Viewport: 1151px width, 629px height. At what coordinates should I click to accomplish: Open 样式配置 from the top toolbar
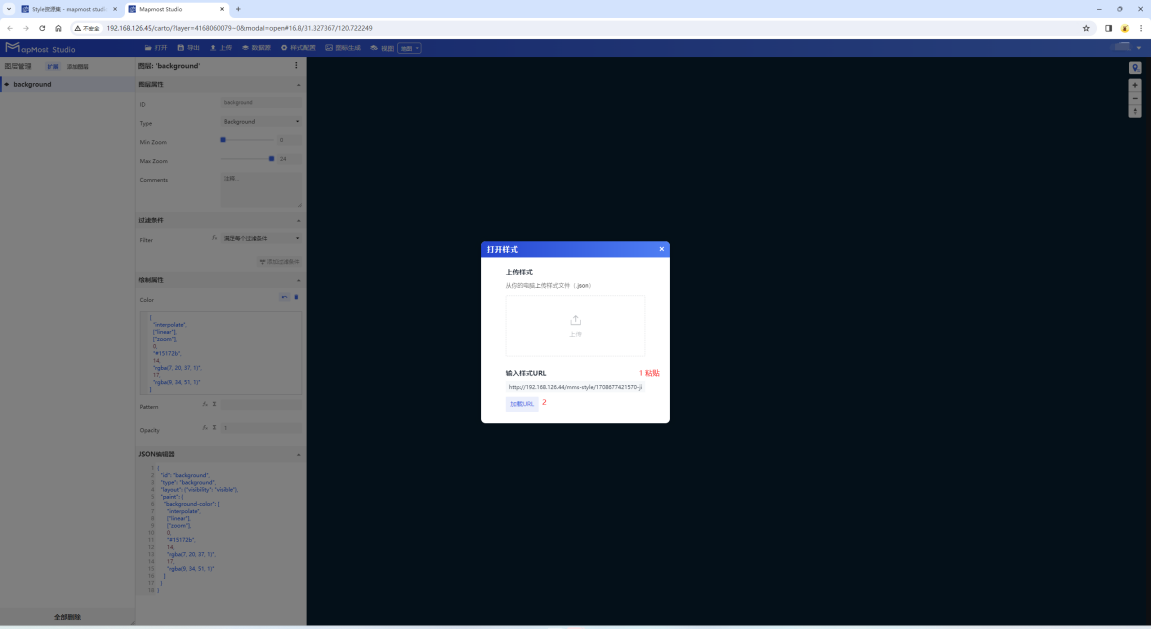[x=298, y=48]
